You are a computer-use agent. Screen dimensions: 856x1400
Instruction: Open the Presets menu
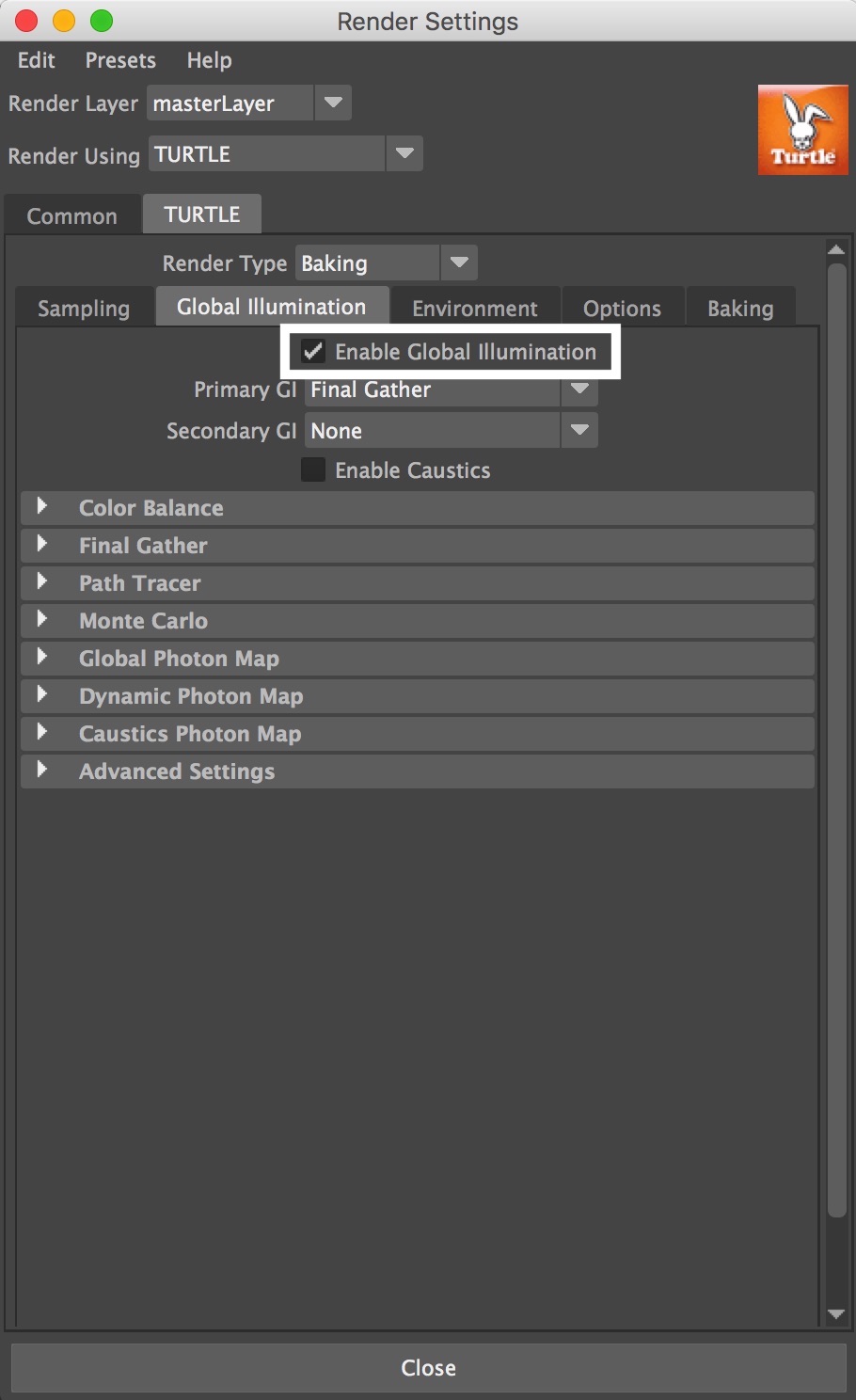click(x=120, y=60)
